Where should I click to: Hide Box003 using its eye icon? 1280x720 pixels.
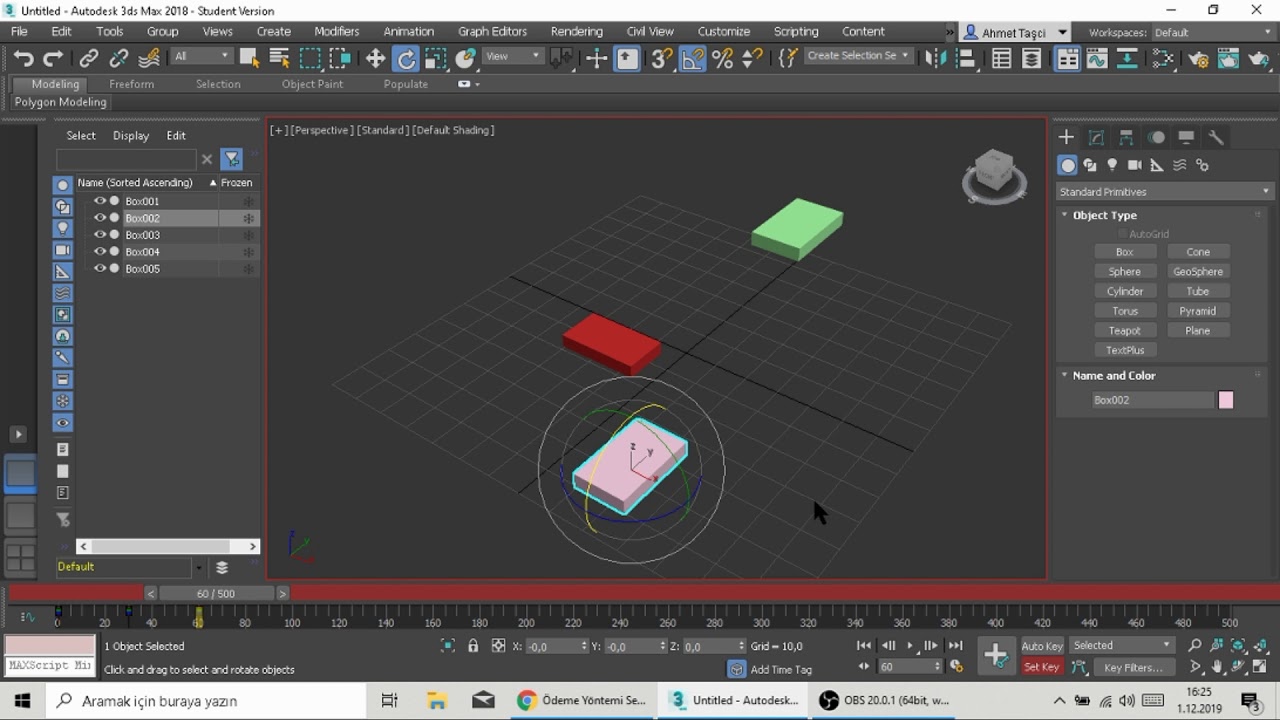pos(100,235)
